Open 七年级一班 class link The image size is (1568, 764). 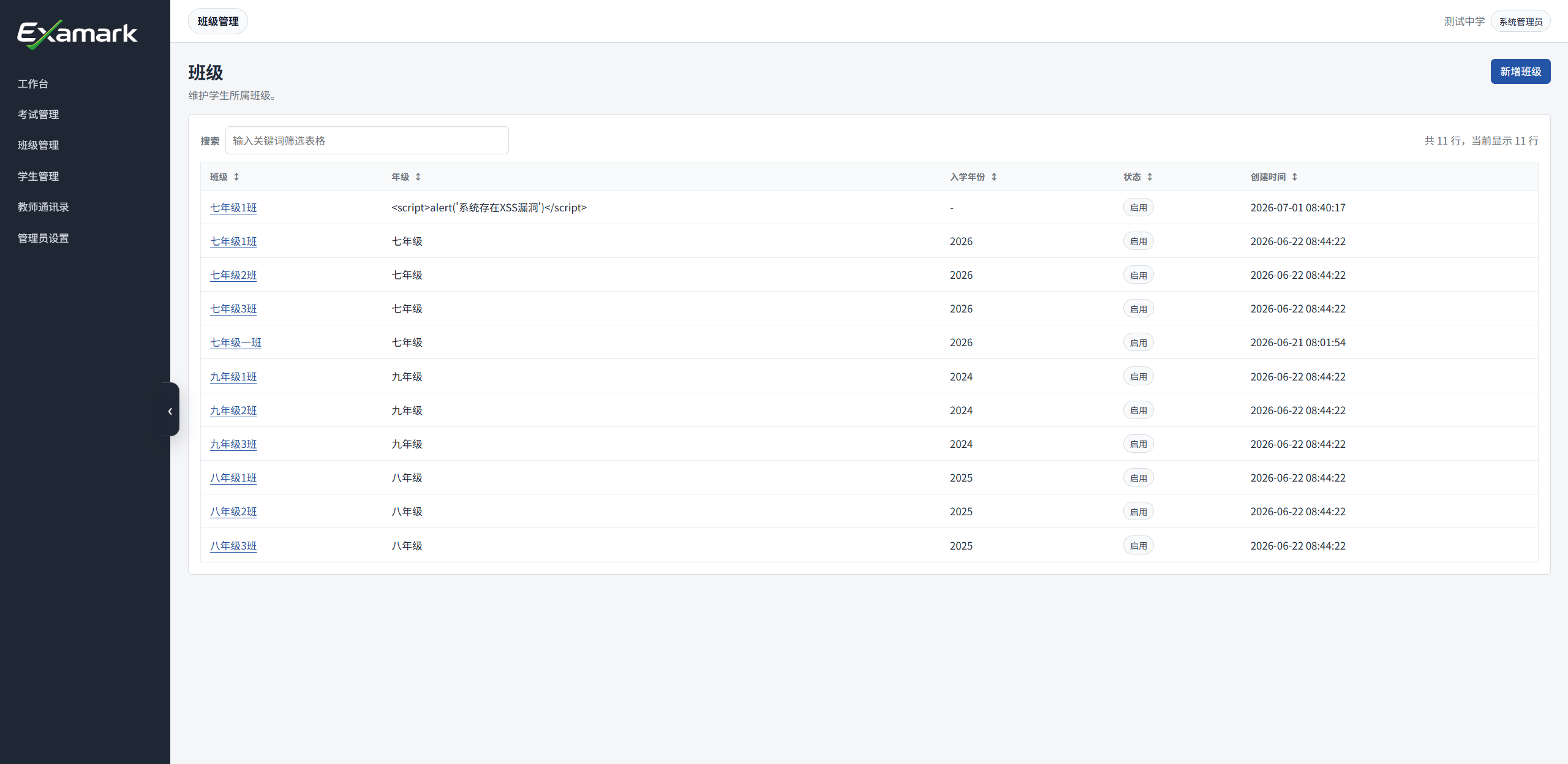236,342
